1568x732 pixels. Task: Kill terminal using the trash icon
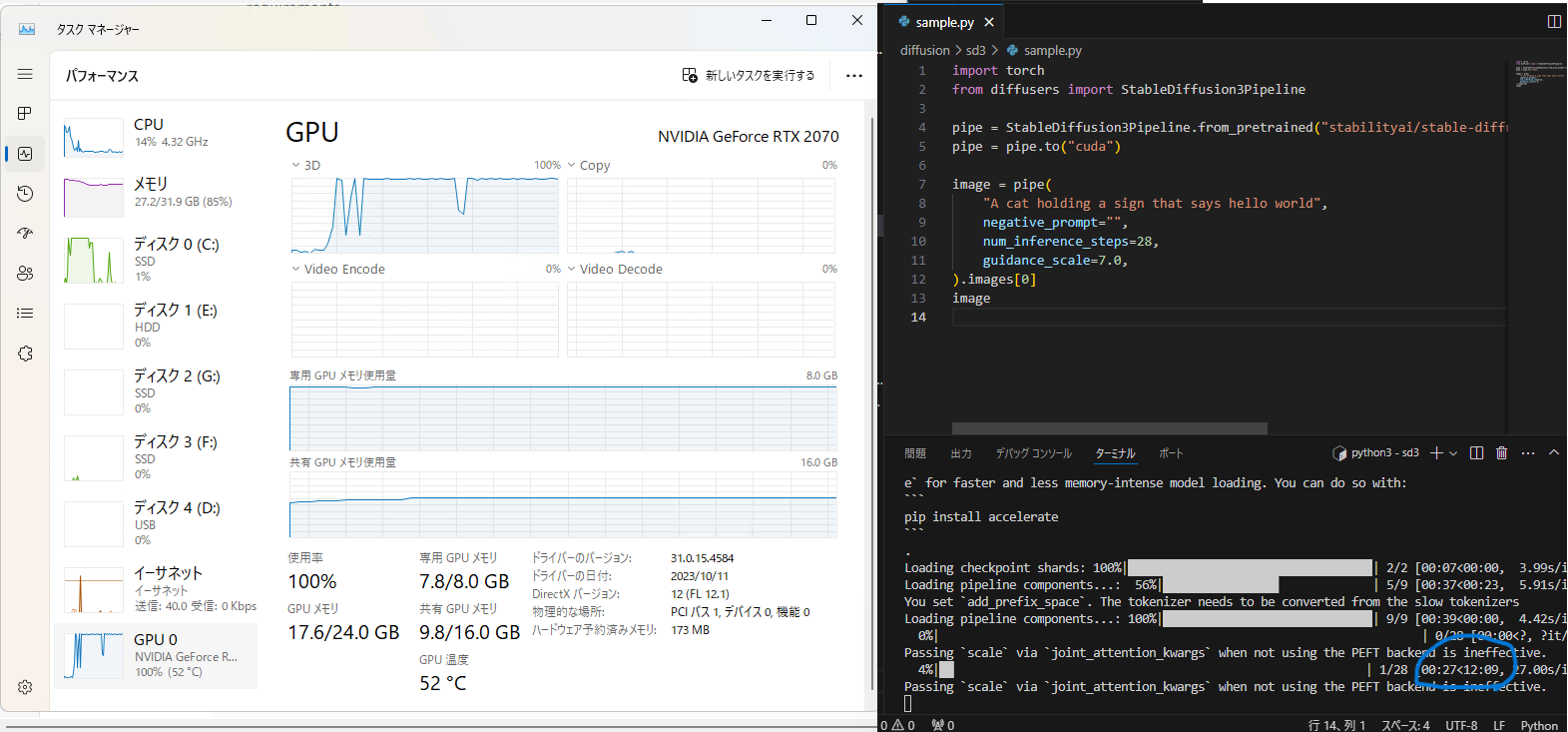(x=1501, y=452)
